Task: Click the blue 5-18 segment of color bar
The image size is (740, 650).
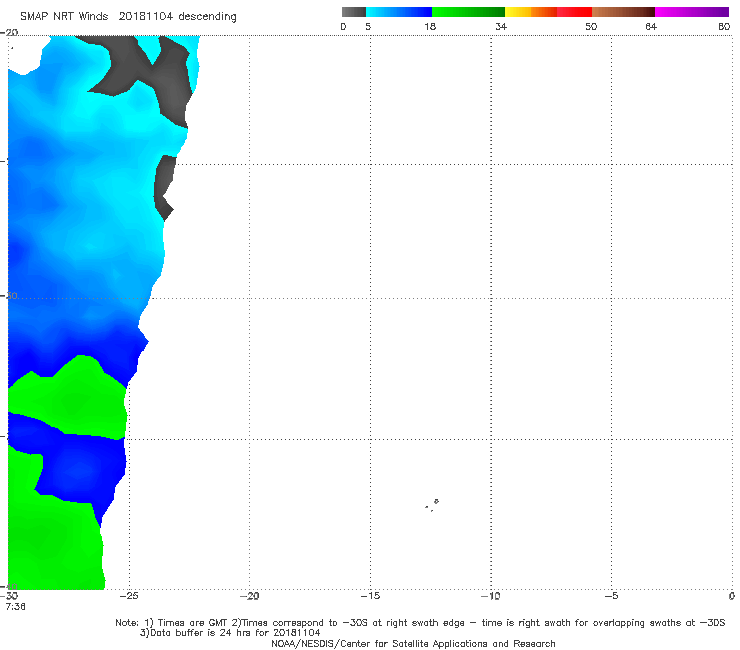Action: point(399,12)
